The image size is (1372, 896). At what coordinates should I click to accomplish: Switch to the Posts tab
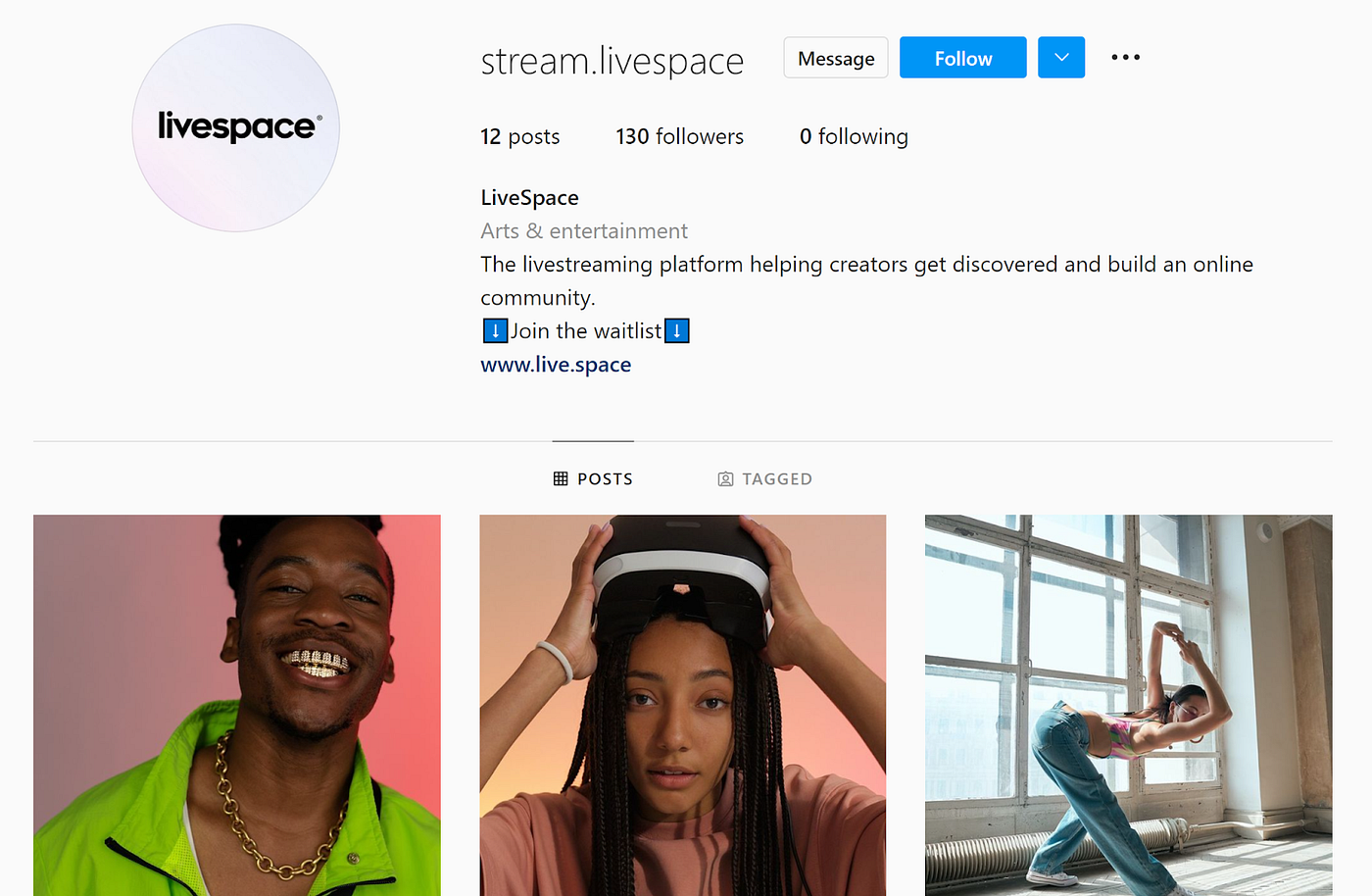click(593, 478)
